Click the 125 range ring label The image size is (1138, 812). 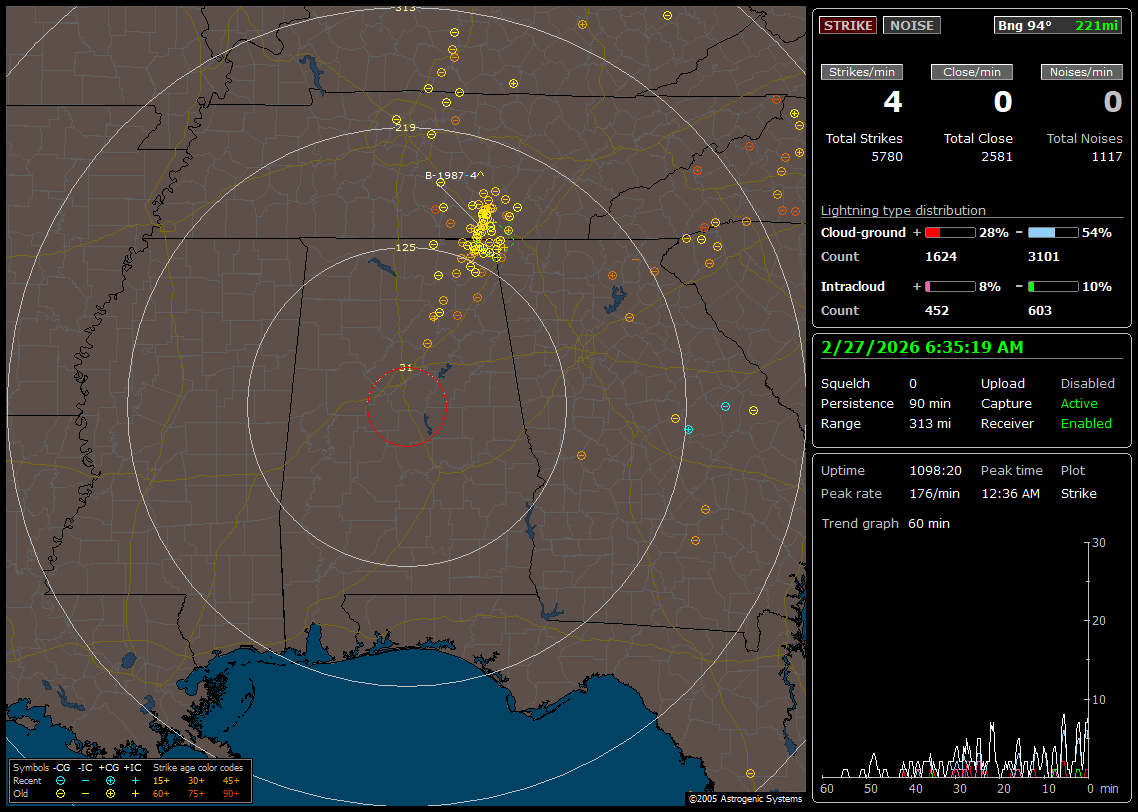coord(405,247)
